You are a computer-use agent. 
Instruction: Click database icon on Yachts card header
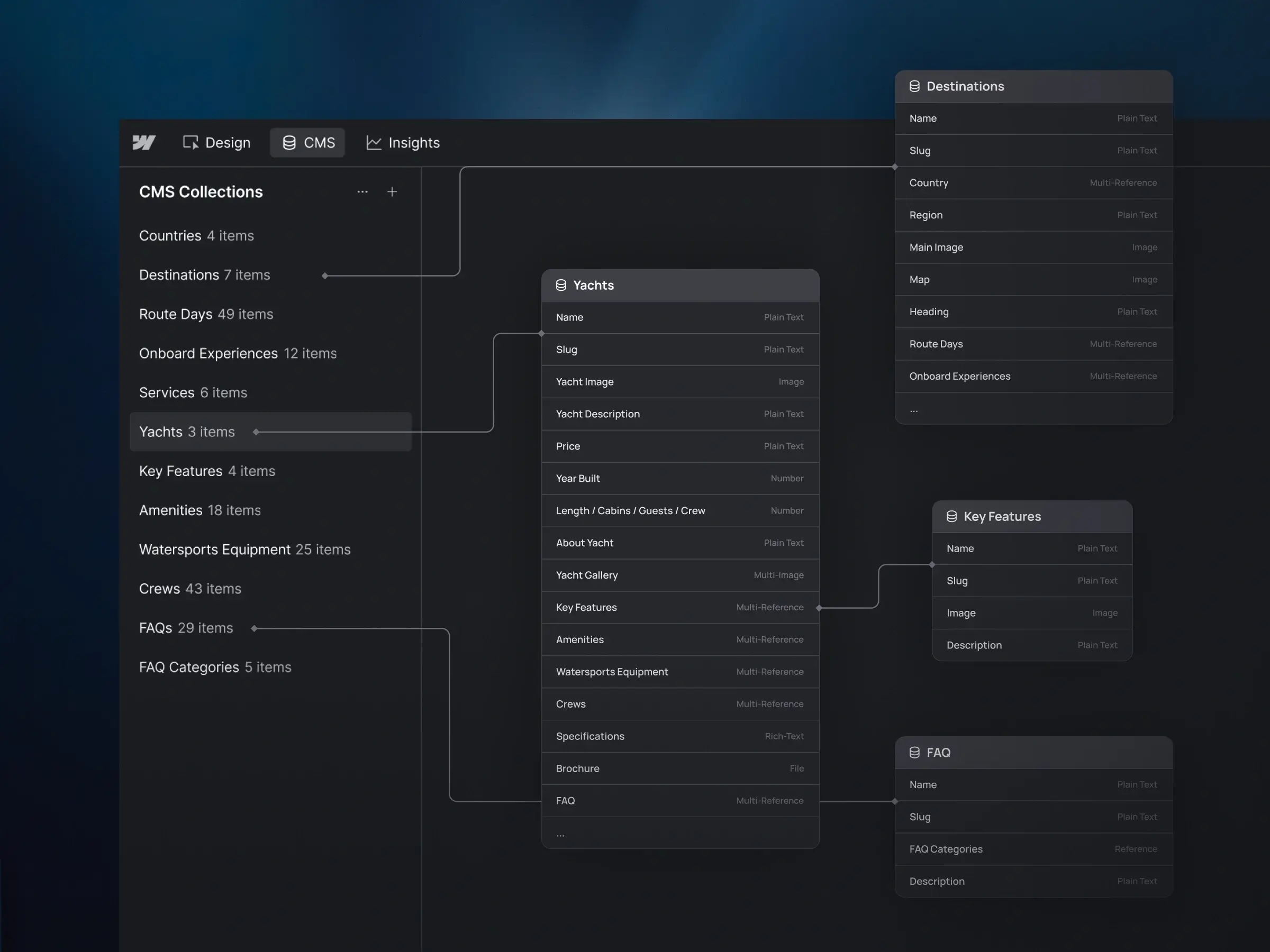point(561,285)
